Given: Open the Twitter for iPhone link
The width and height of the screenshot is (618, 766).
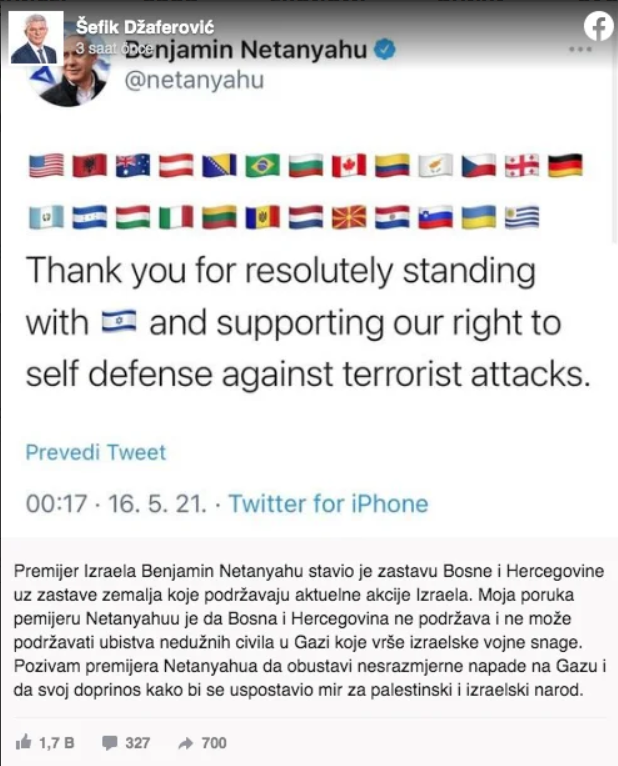Looking at the screenshot, I should [x=328, y=504].
